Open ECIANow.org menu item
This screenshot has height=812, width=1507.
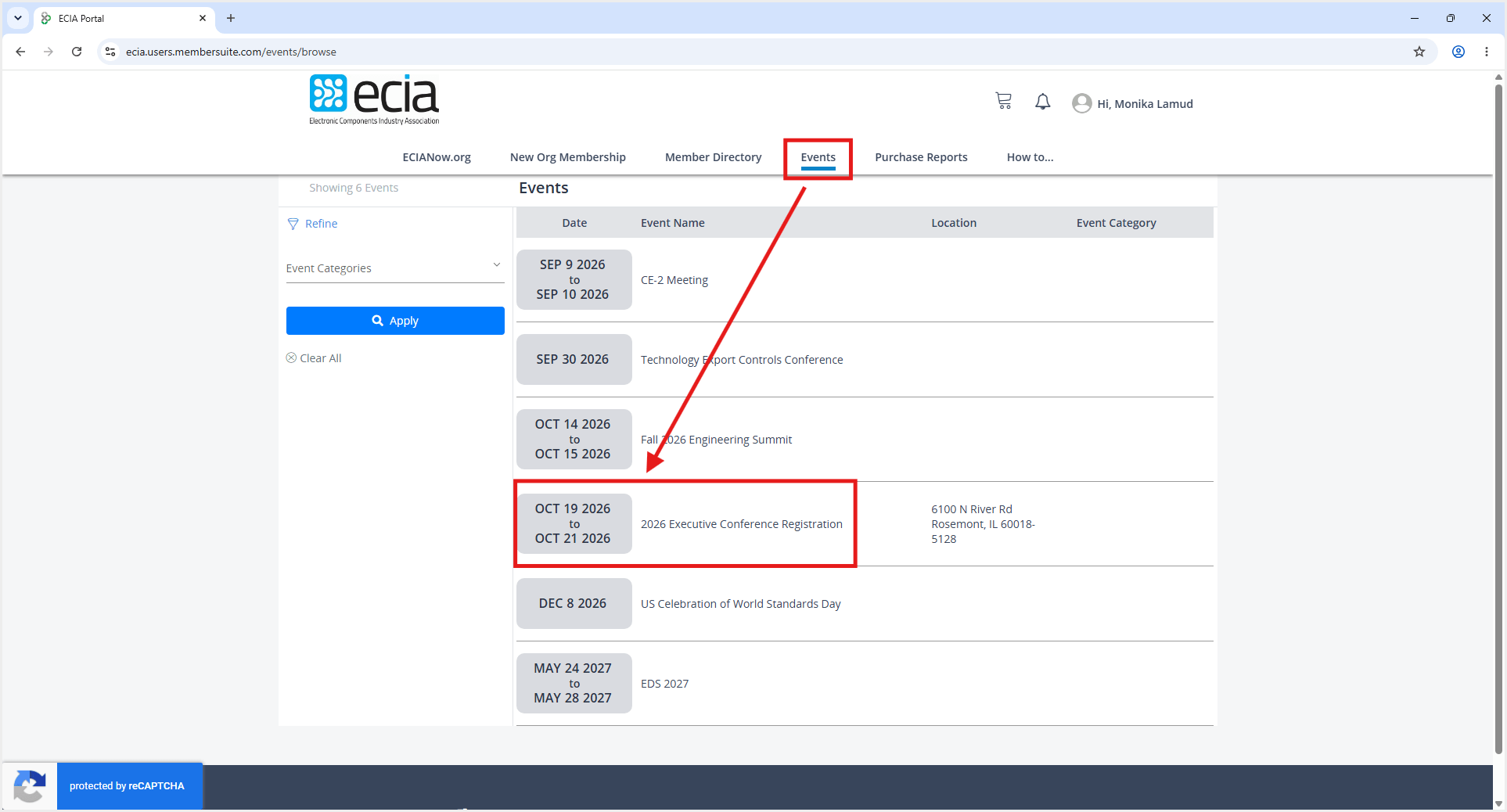pyautogui.click(x=437, y=157)
